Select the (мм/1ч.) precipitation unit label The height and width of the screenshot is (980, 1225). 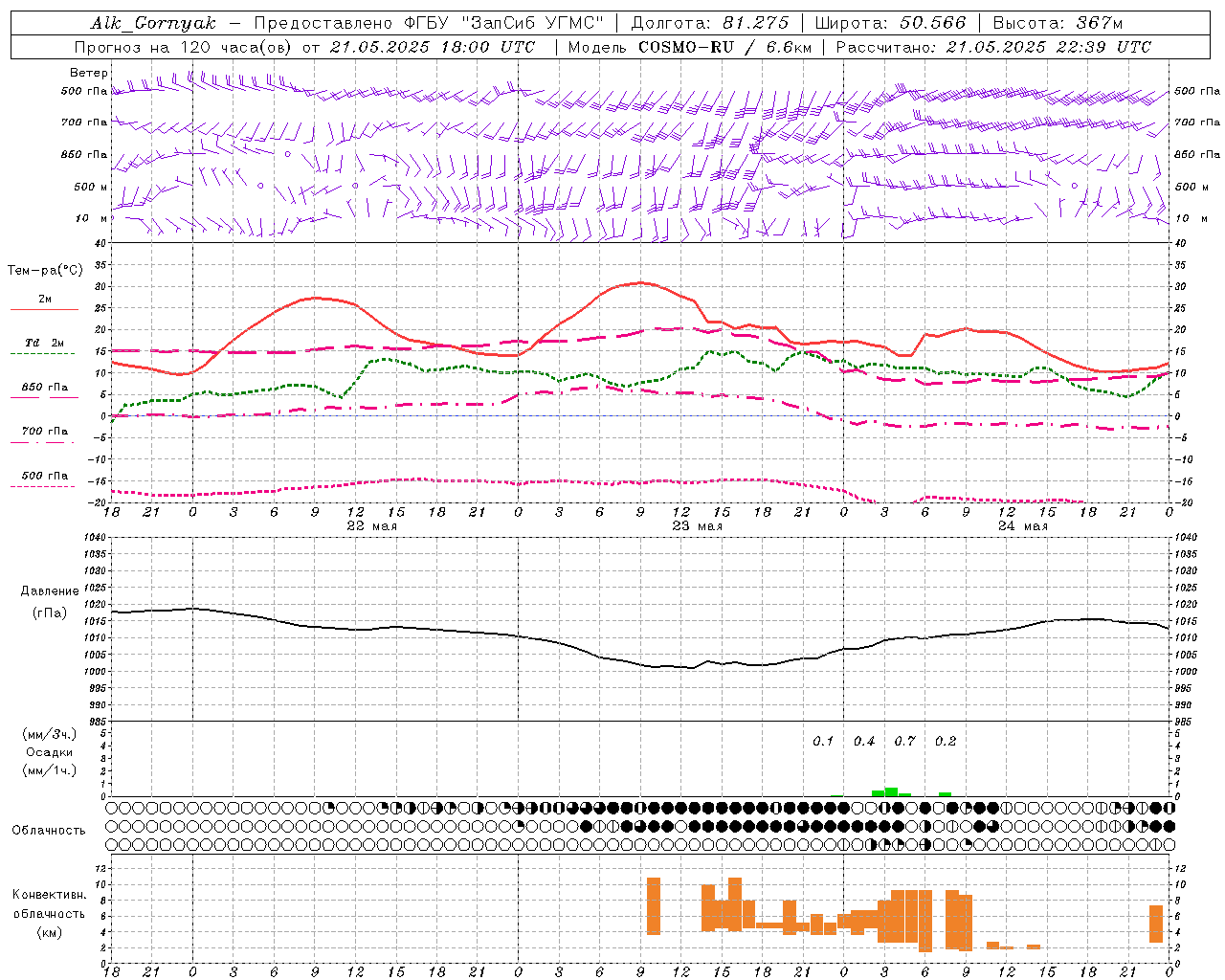50,770
